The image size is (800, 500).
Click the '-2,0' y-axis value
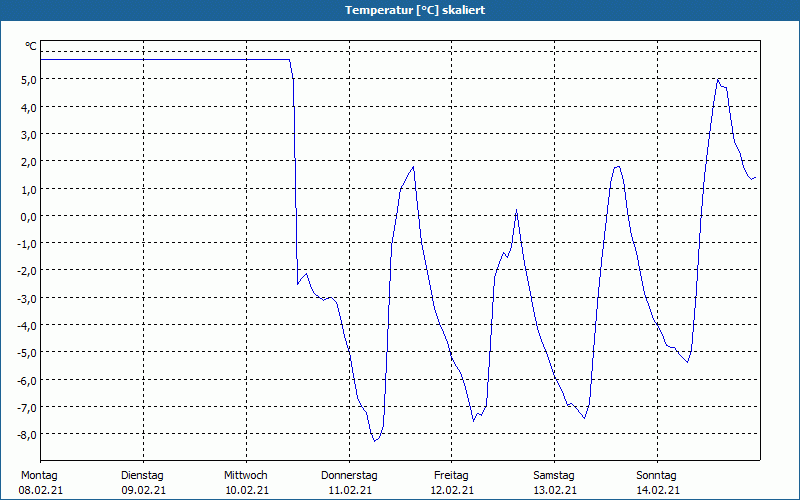tap(27, 270)
